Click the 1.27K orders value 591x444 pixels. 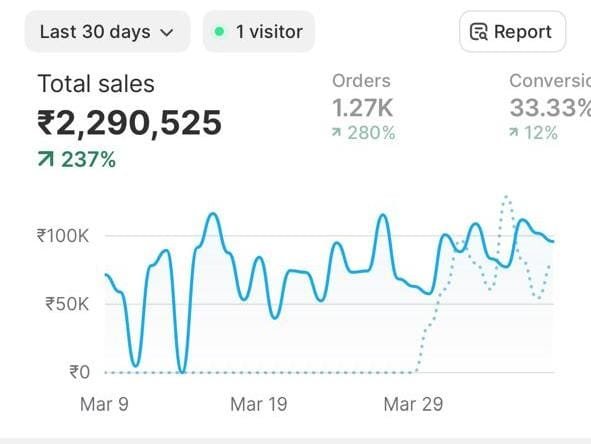click(362, 108)
